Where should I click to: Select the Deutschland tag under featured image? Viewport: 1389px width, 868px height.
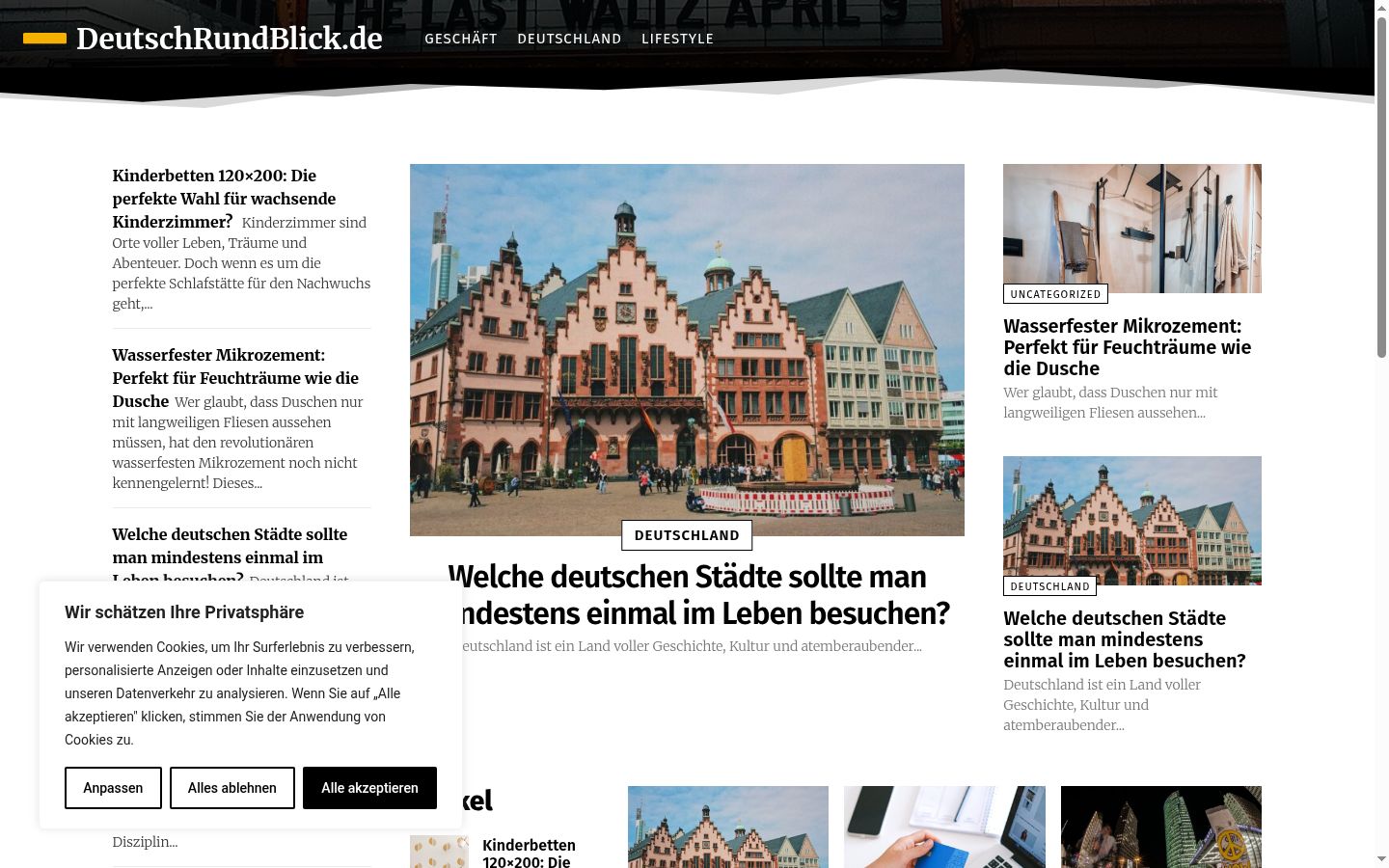[x=687, y=535]
